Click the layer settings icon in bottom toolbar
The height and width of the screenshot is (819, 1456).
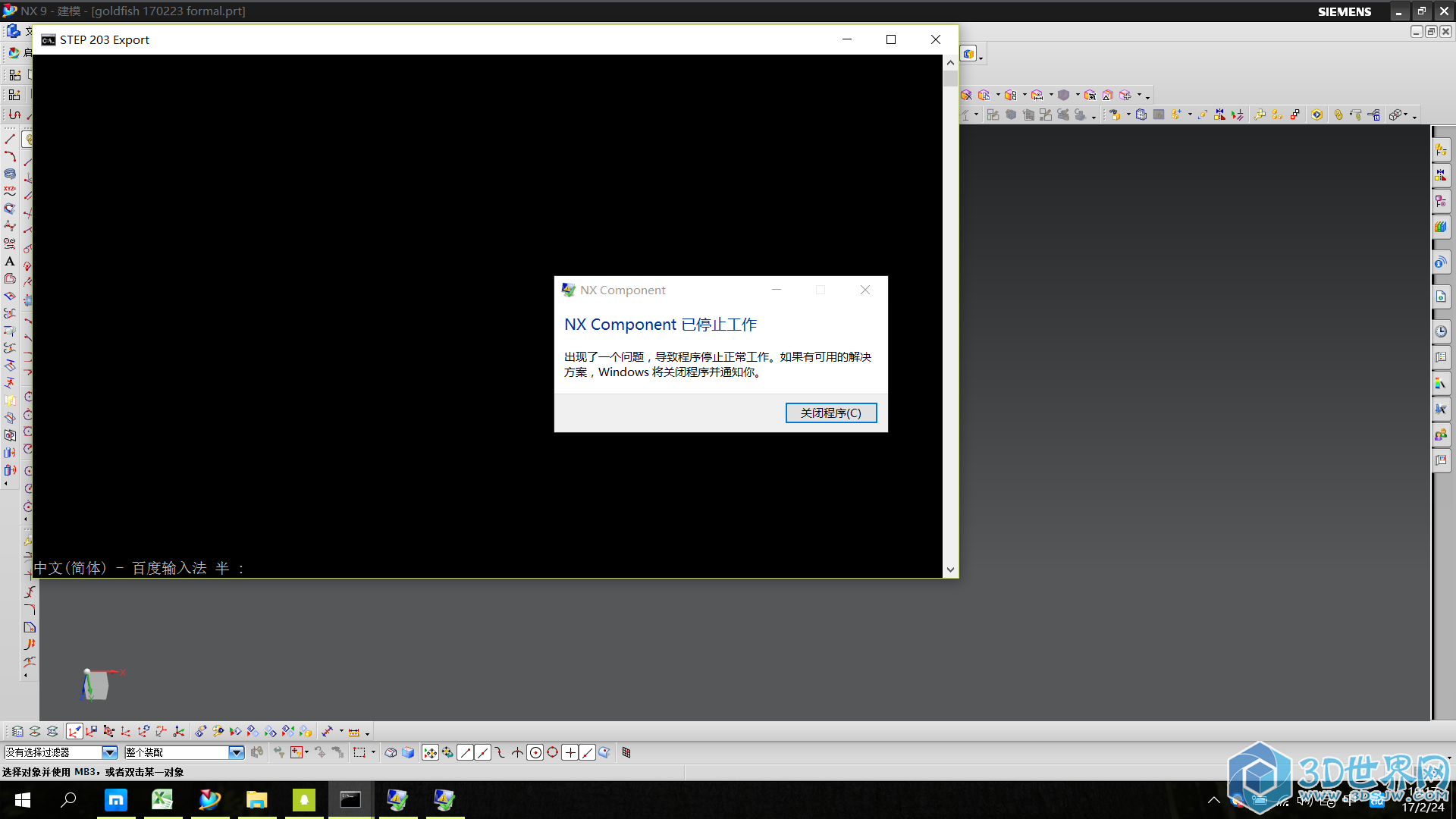17,731
